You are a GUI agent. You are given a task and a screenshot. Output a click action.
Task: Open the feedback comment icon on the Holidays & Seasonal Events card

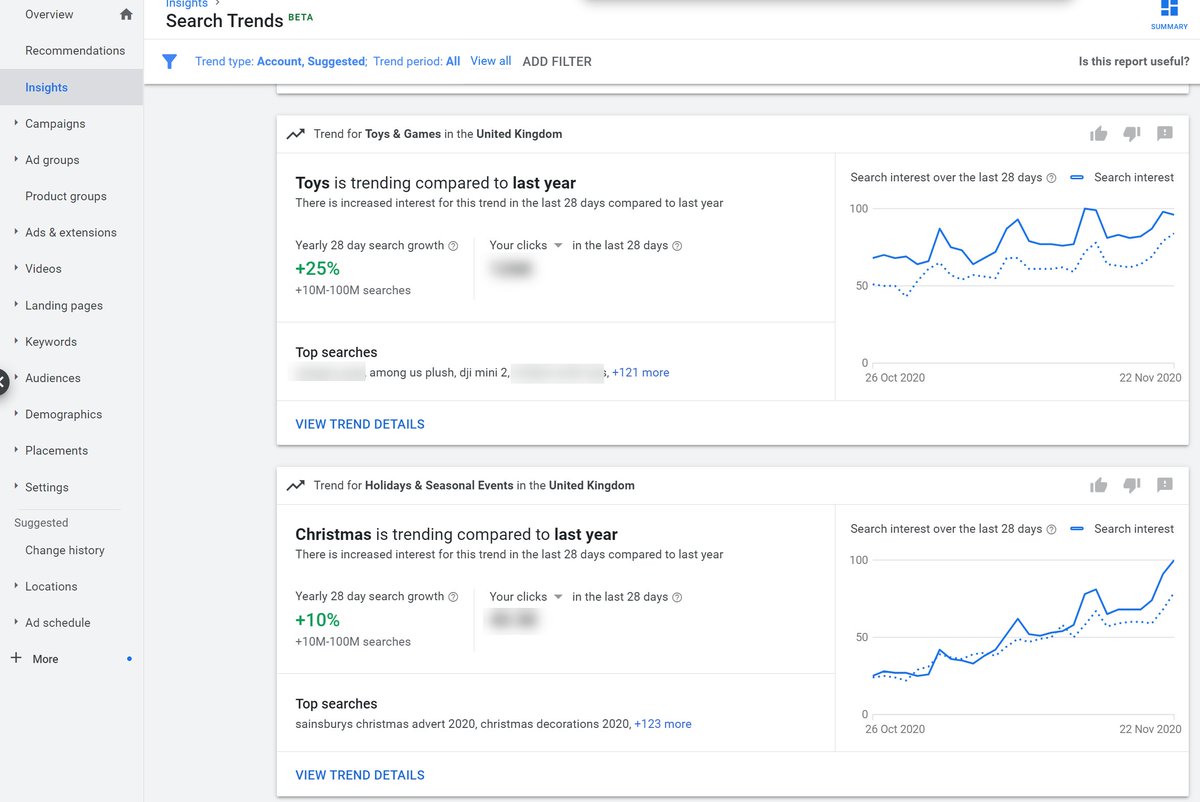click(x=1165, y=485)
